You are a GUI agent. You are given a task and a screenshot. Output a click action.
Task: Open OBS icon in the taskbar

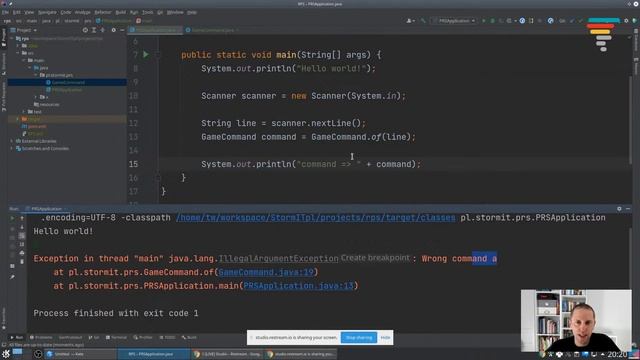pyautogui.click(x=38, y=354)
